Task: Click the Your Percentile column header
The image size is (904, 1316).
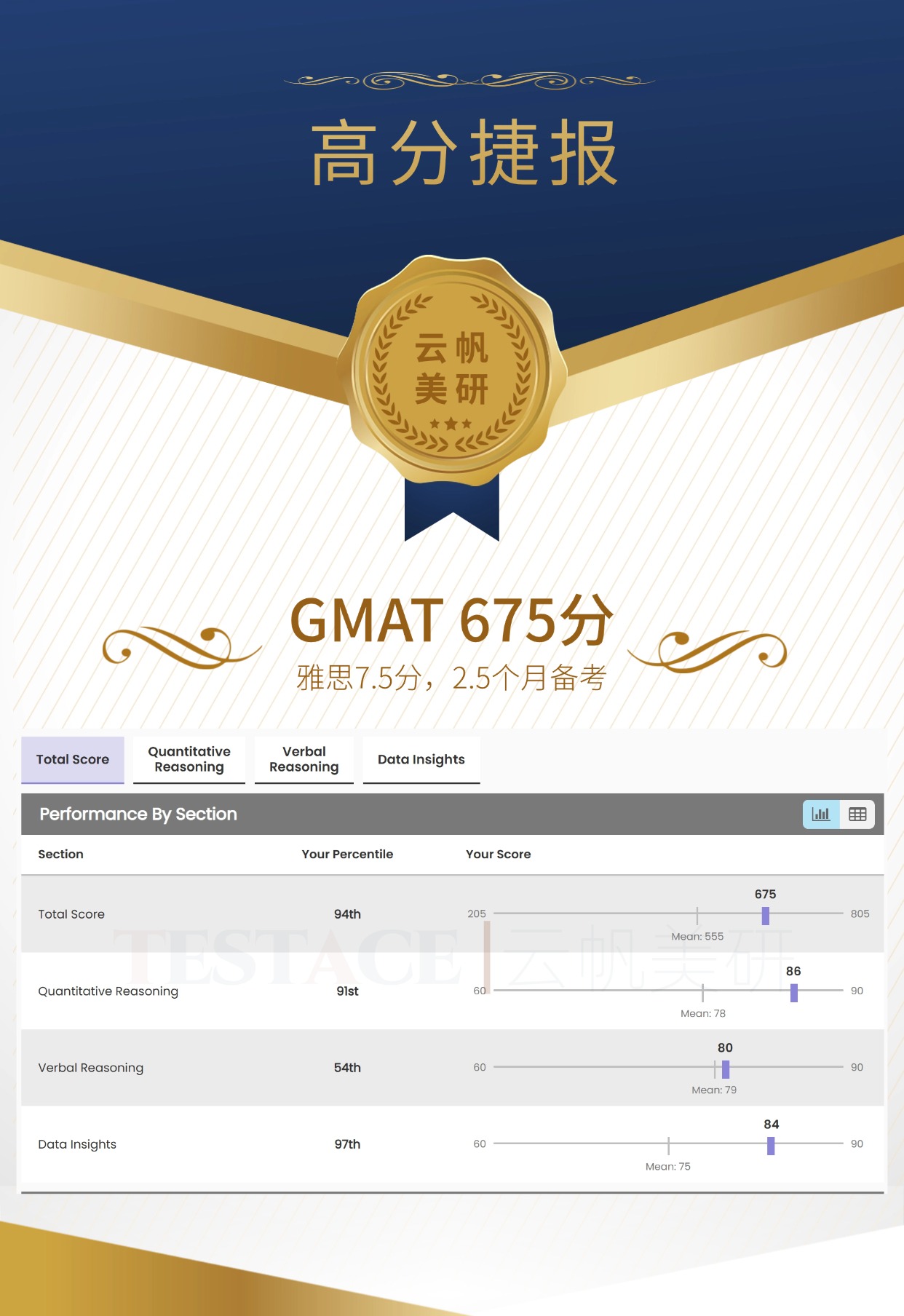Action: 347,854
